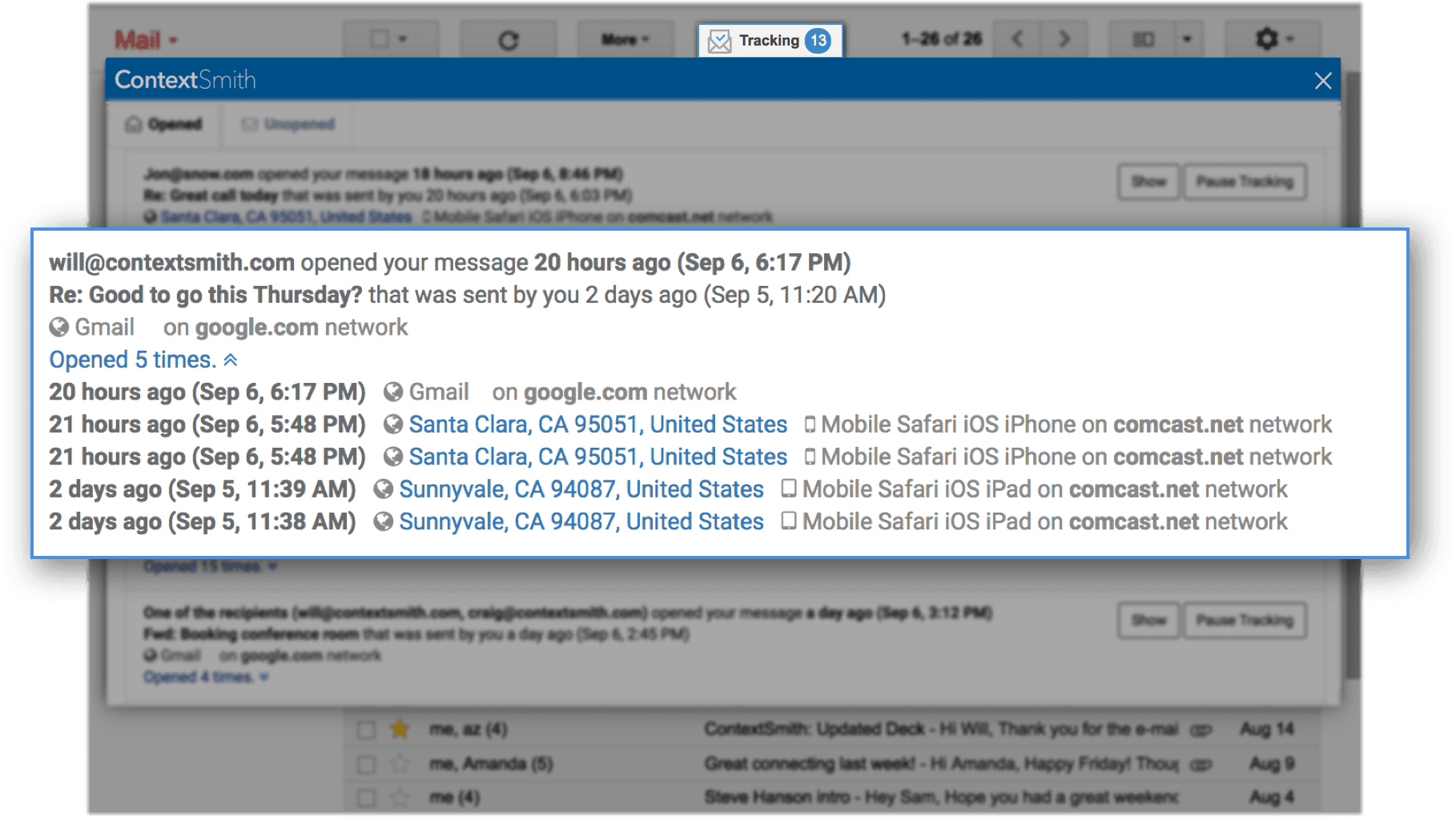Collapse the 'Opened 5 times.' list
This screenshot has height=817, width=1456.
(143, 360)
